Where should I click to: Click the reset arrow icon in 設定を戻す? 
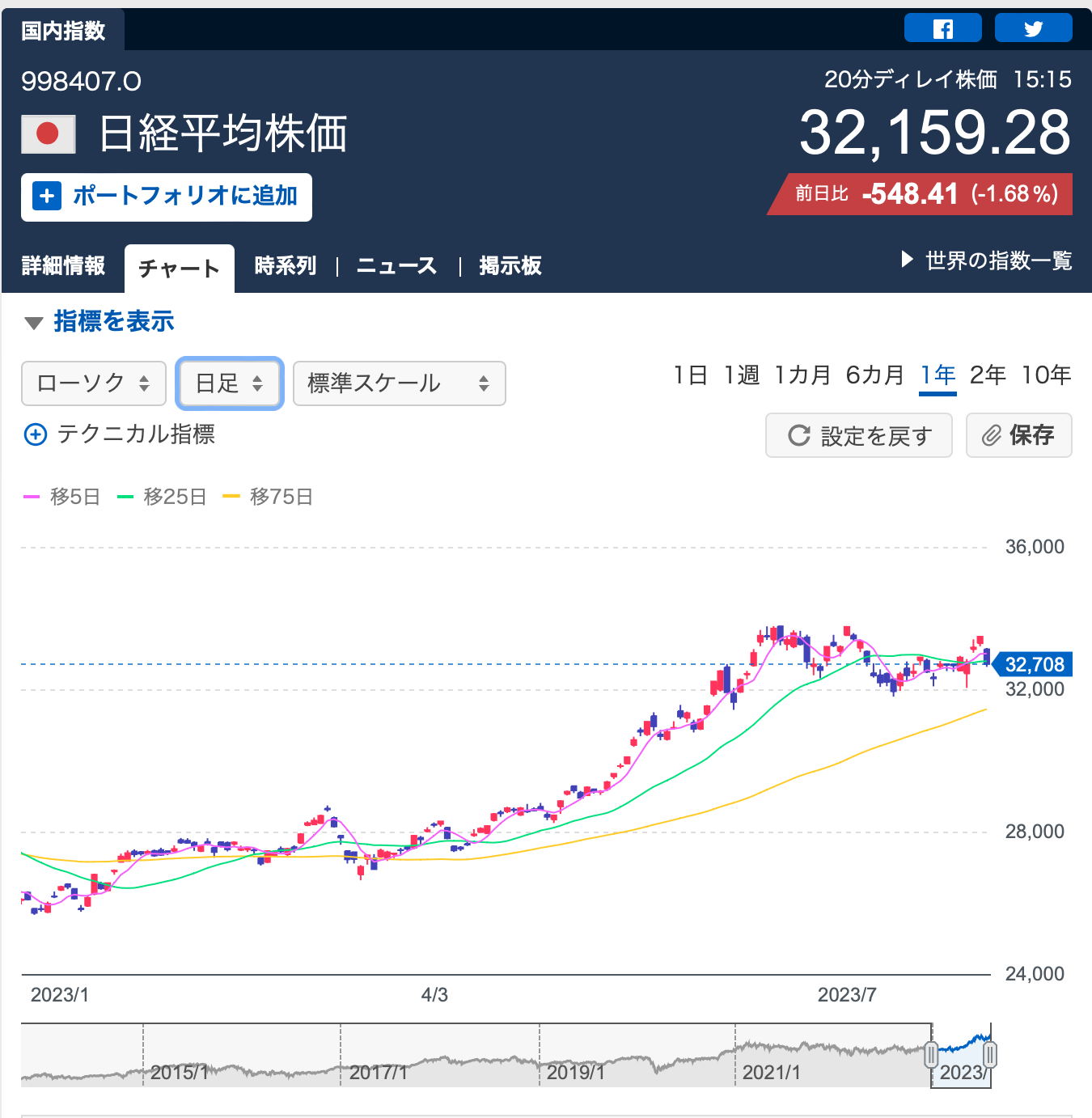(x=799, y=436)
